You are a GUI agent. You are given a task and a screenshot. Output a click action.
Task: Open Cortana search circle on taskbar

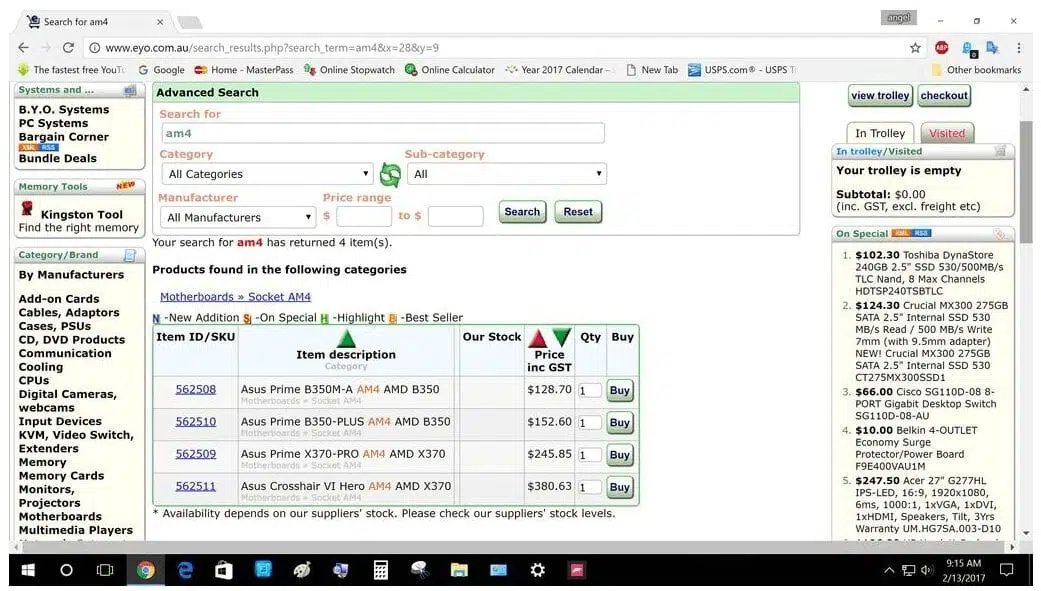click(x=66, y=570)
